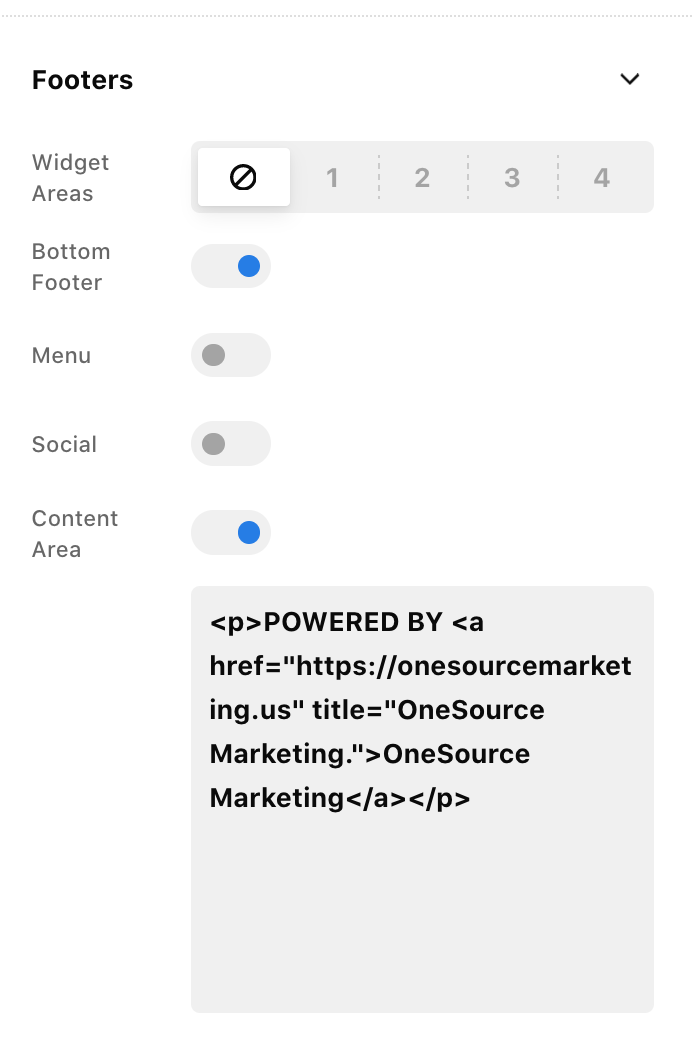The height and width of the screenshot is (1054, 692).
Task: Click the closing Marketing</a></p> line
Action: 340,798
